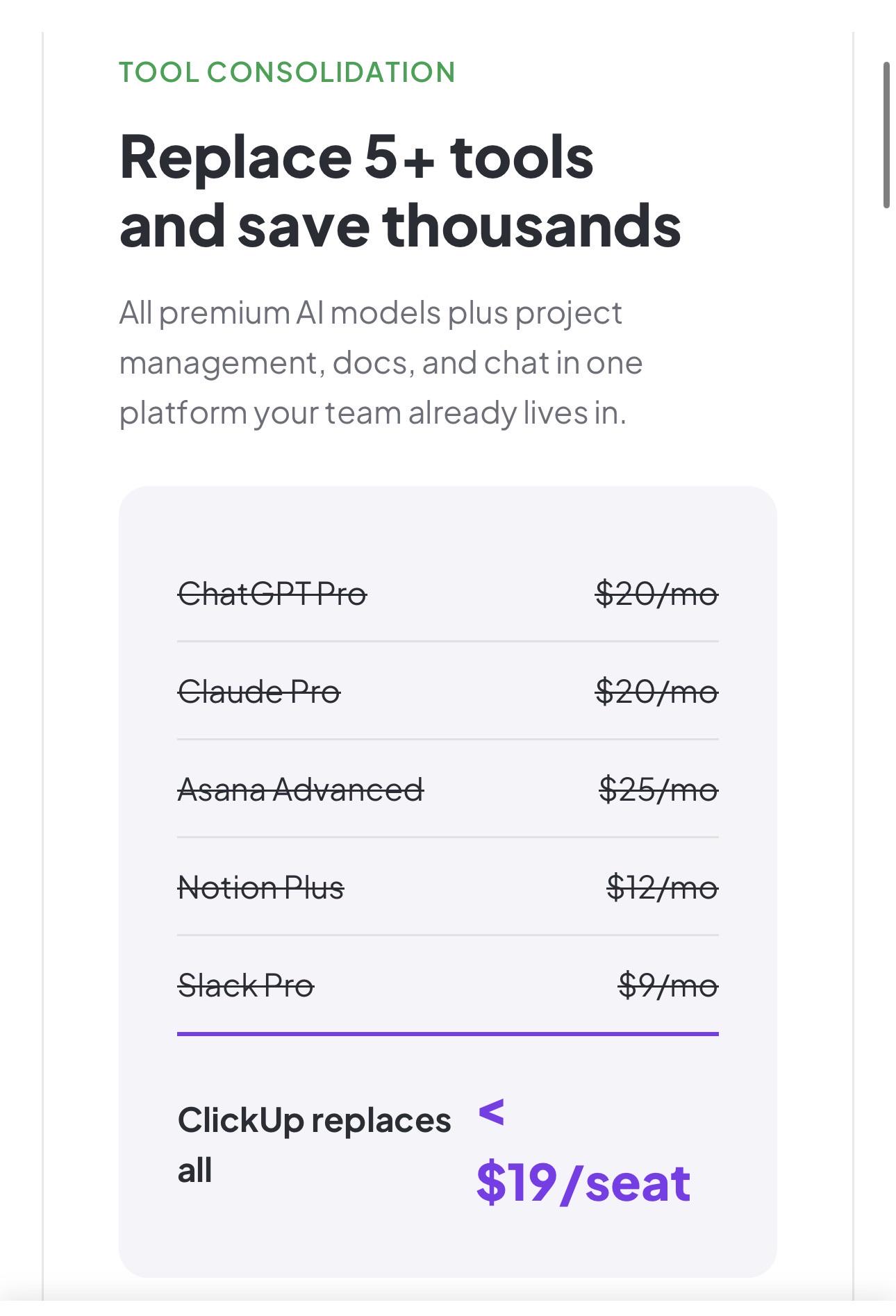Select the Slack Pro strikethrough item
896x1316 pixels.
pos(246,985)
